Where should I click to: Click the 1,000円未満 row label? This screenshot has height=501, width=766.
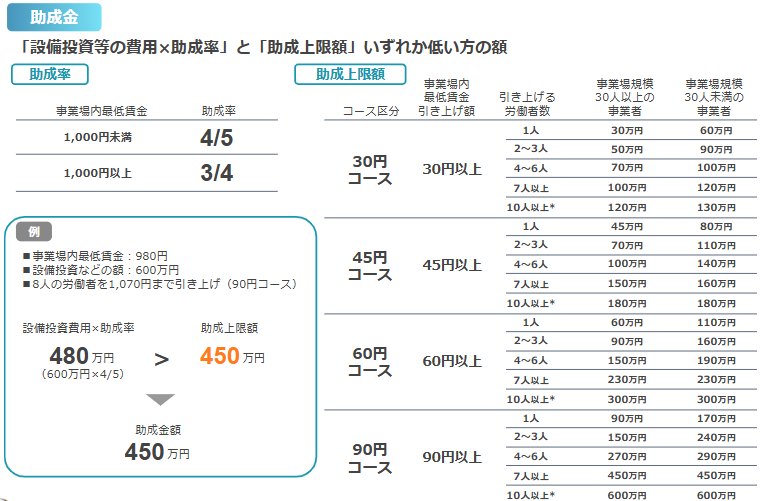98,137
